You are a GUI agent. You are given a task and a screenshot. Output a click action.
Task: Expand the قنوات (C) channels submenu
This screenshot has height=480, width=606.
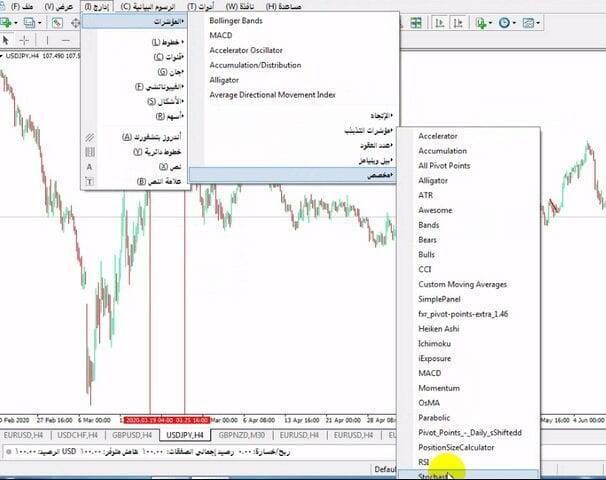[134, 57]
